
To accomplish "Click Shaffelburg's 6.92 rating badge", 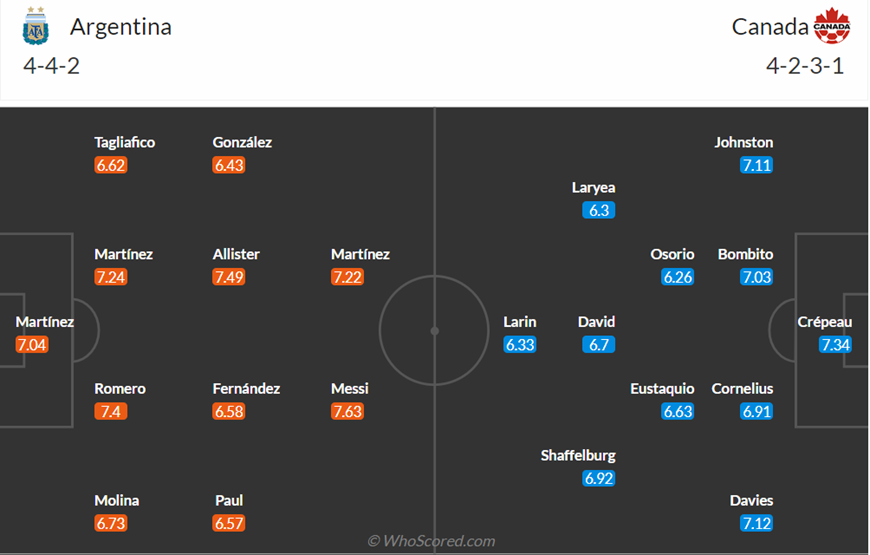I will pos(599,478).
